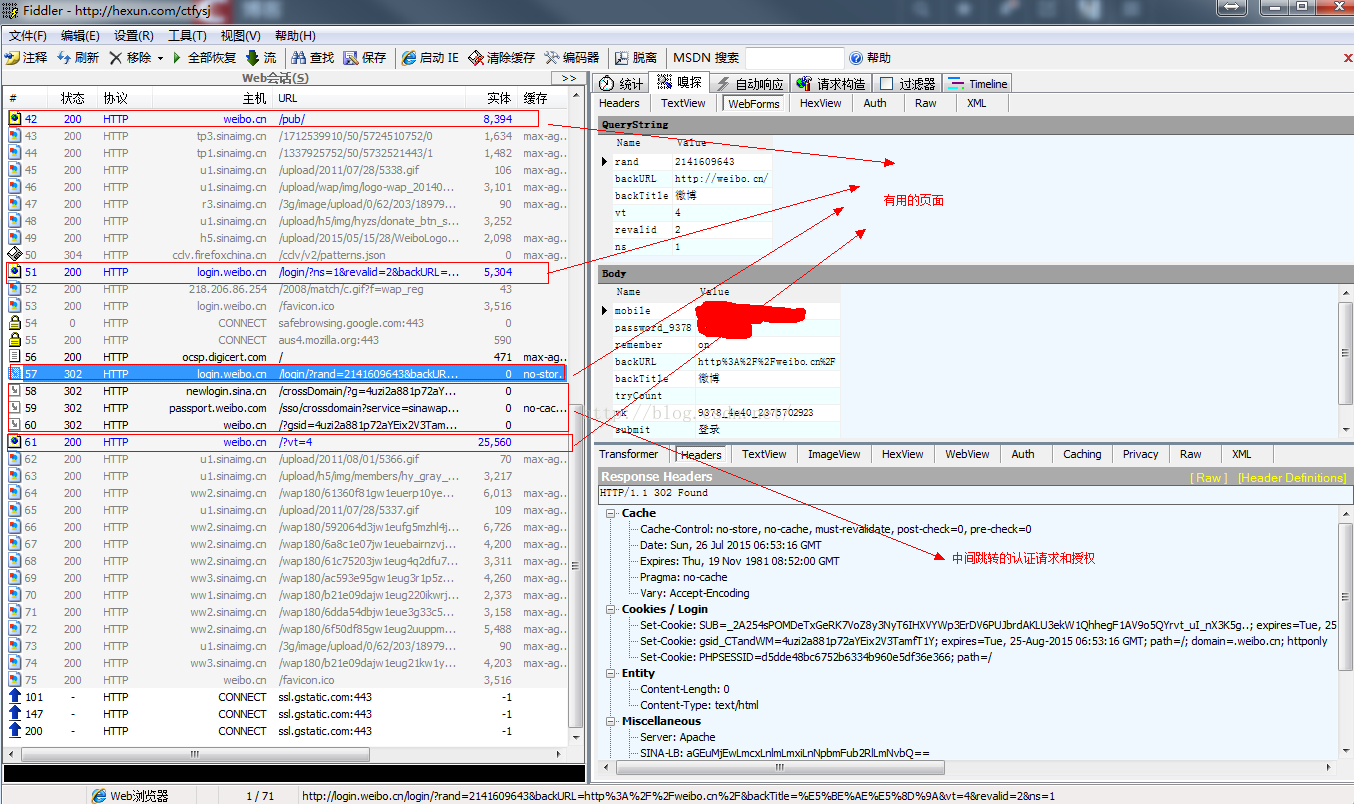
Task: Select session 56 ocsp.digicert.com row
Action: tap(287, 357)
